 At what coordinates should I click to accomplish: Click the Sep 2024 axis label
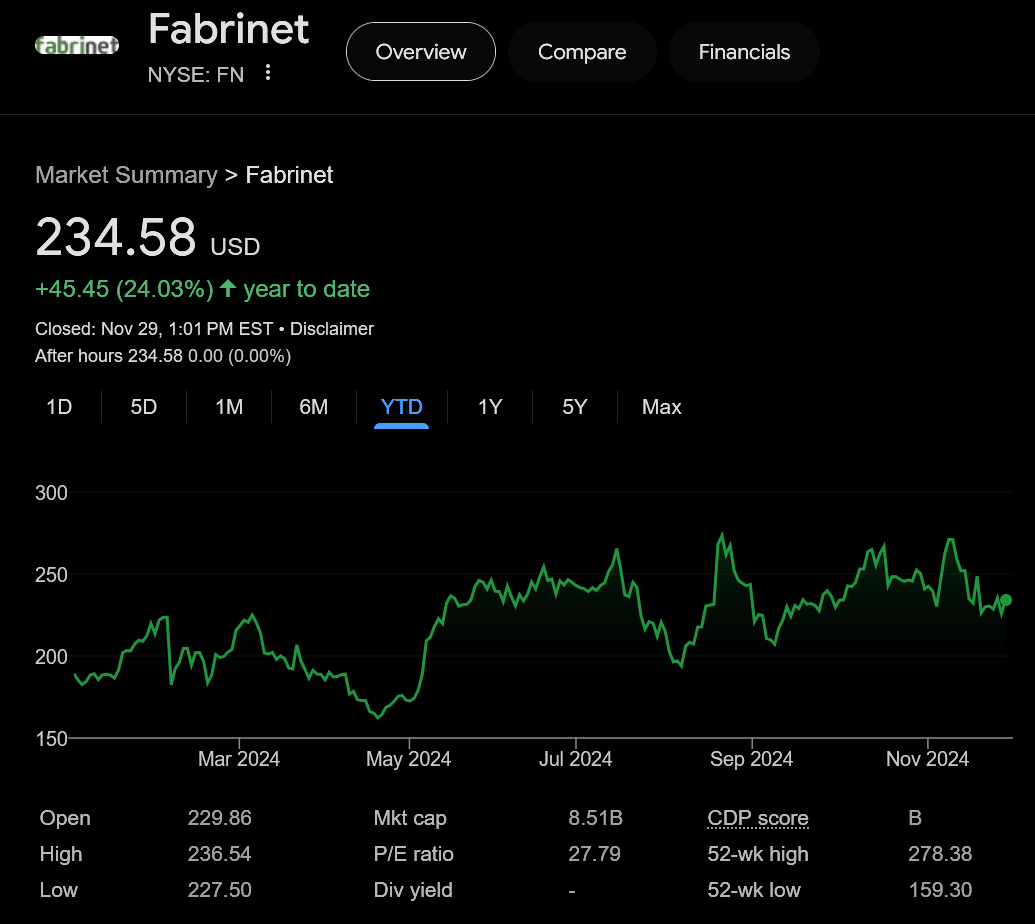751,759
